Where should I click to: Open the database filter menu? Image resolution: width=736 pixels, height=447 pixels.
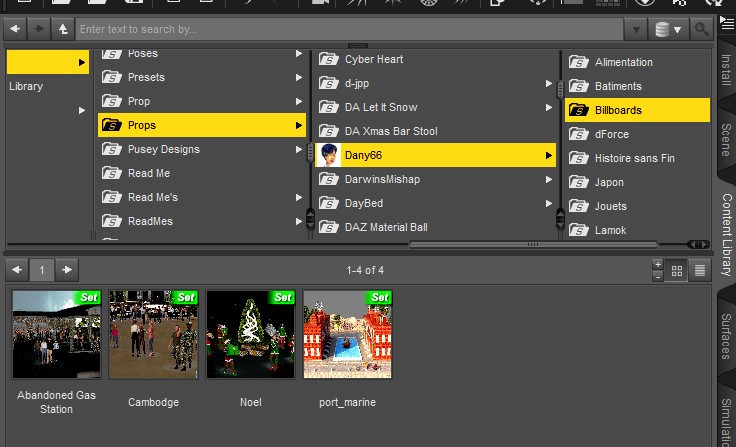point(668,29)
